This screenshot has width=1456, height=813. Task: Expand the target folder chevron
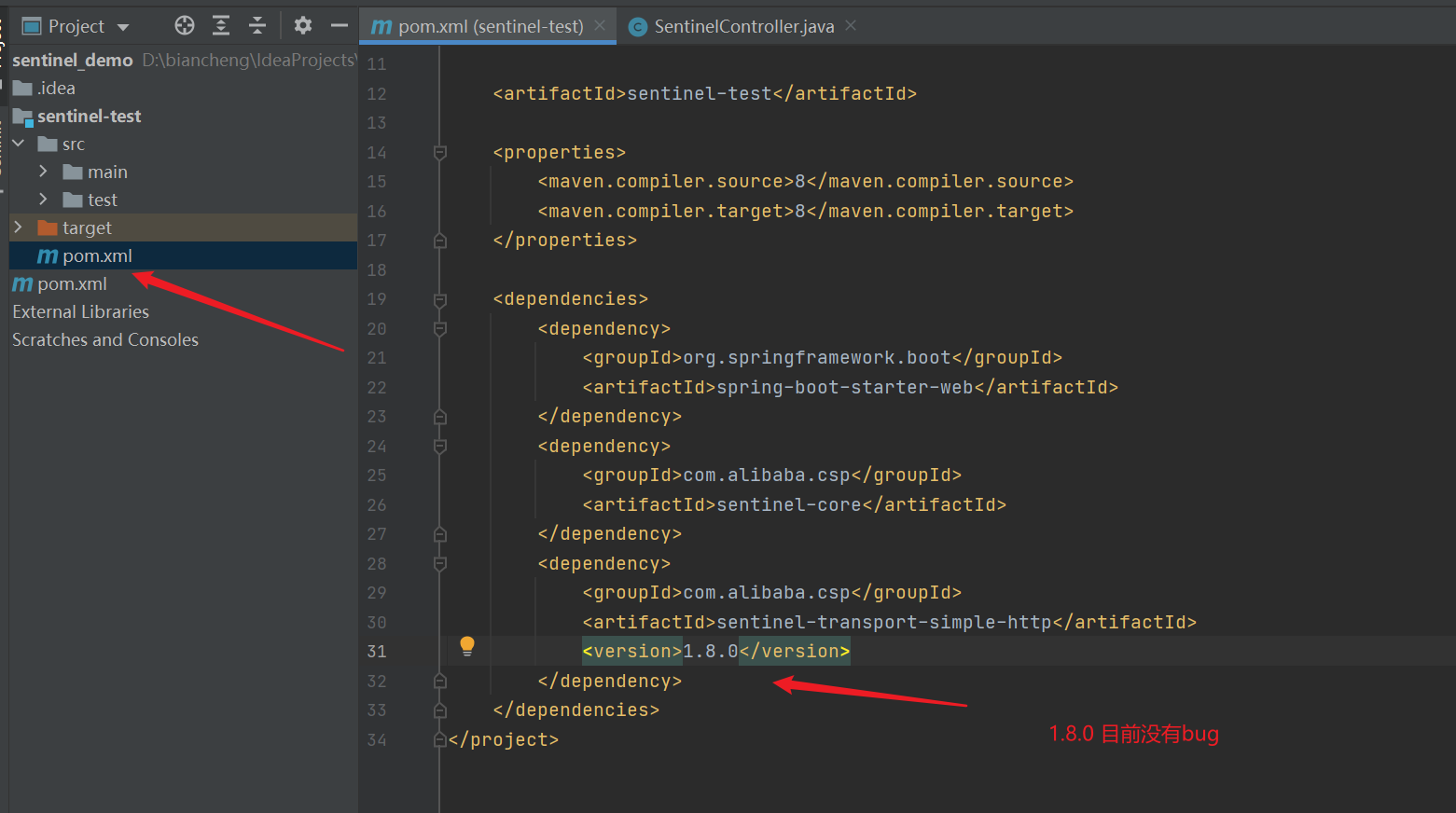19,227
